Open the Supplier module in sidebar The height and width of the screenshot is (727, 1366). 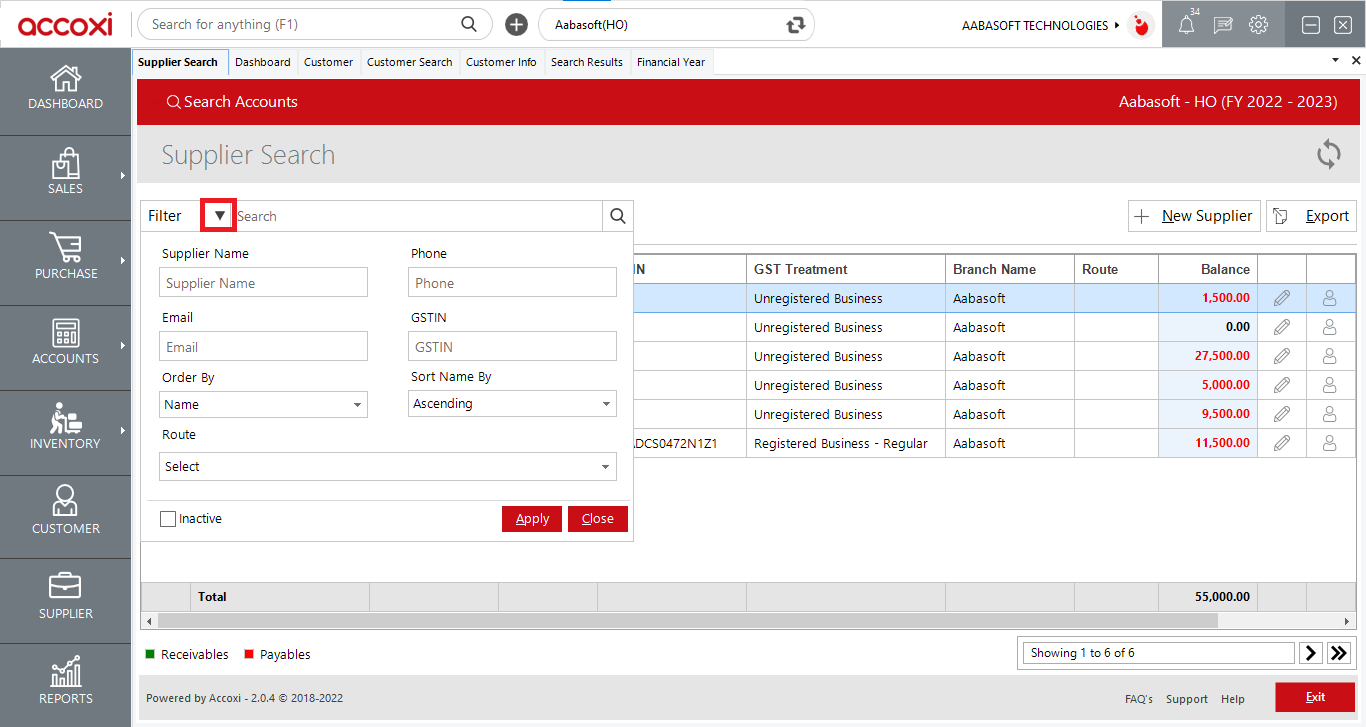[x=65, y=597]
